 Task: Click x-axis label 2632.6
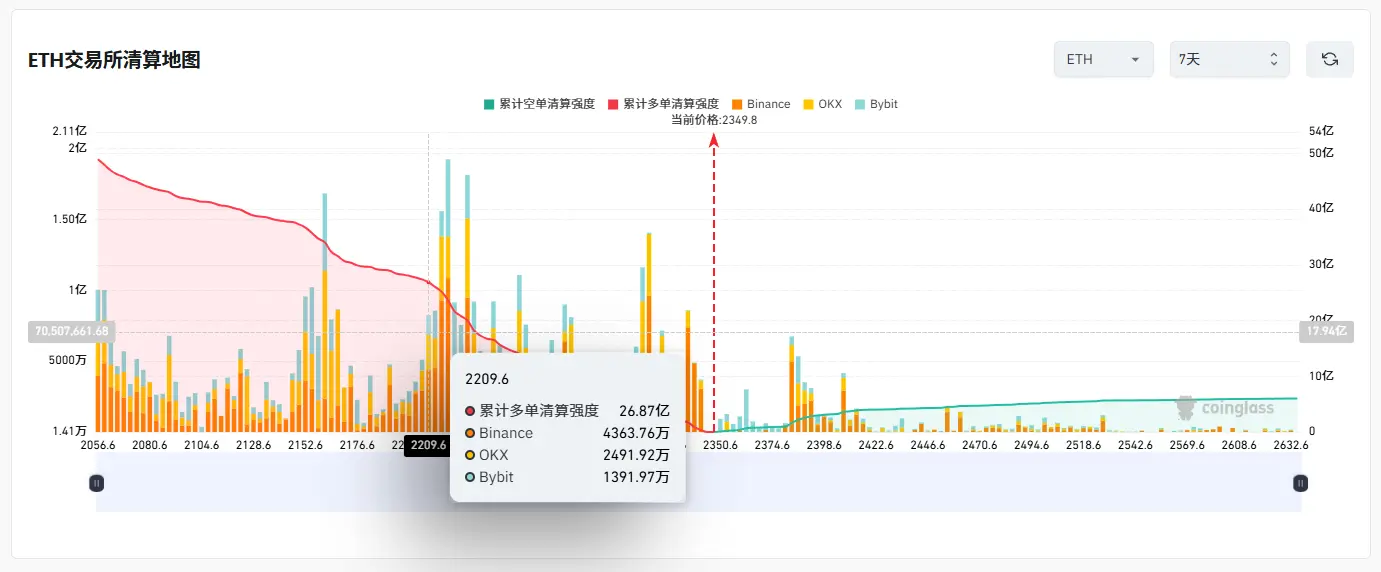click(x=1290, y=446)
